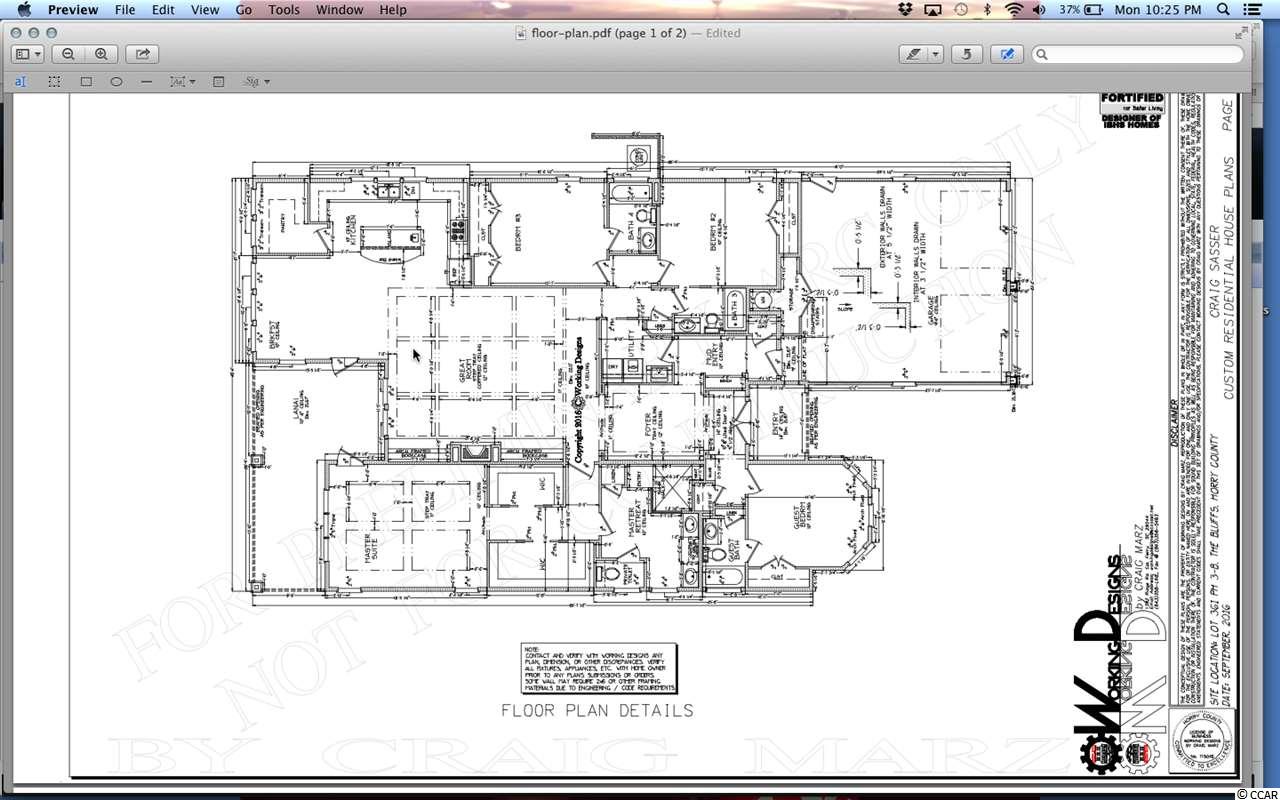The width and height of the screenshot is (1280, 800).
Task: Click the zoom in magnifier button
Action: click(101, 55)
